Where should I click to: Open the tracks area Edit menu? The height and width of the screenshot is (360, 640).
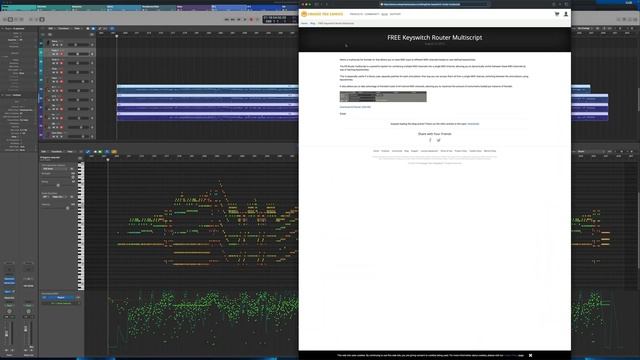[51, 29]
